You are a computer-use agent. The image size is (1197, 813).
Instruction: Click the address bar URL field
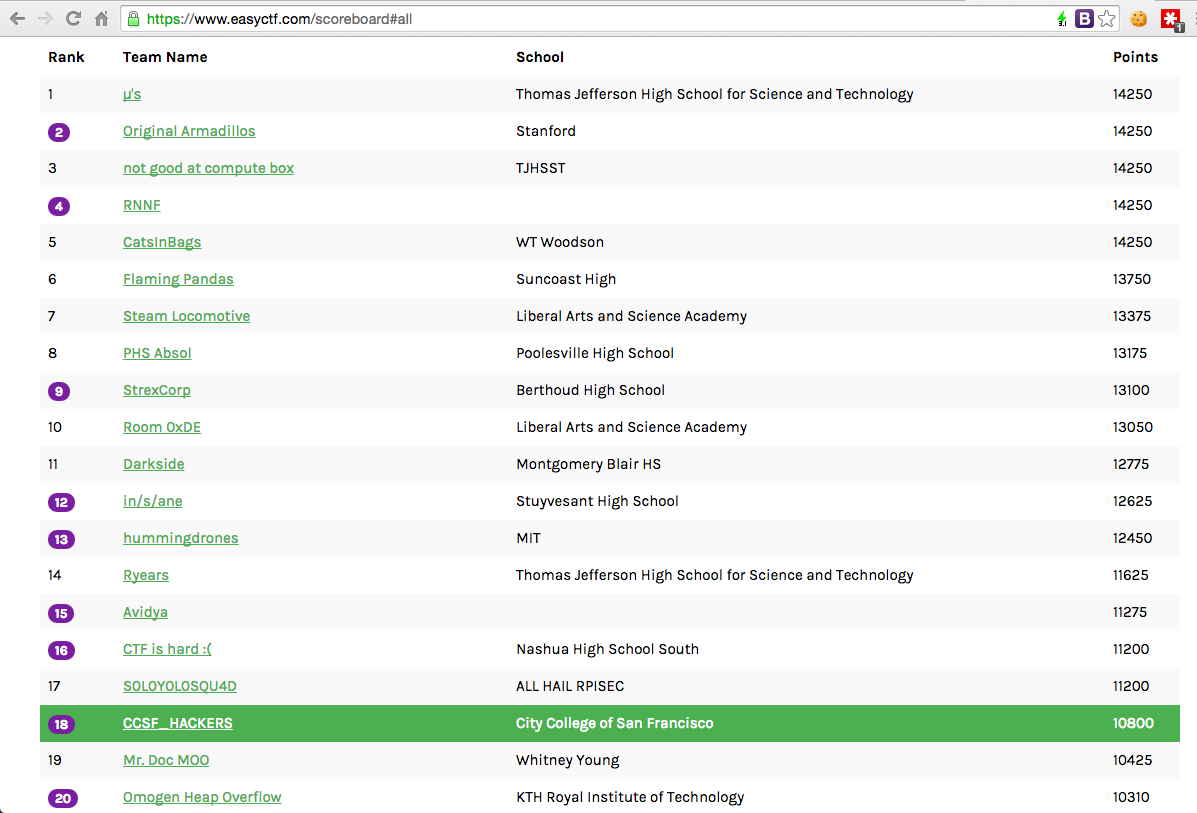click(x=600, y=19)
